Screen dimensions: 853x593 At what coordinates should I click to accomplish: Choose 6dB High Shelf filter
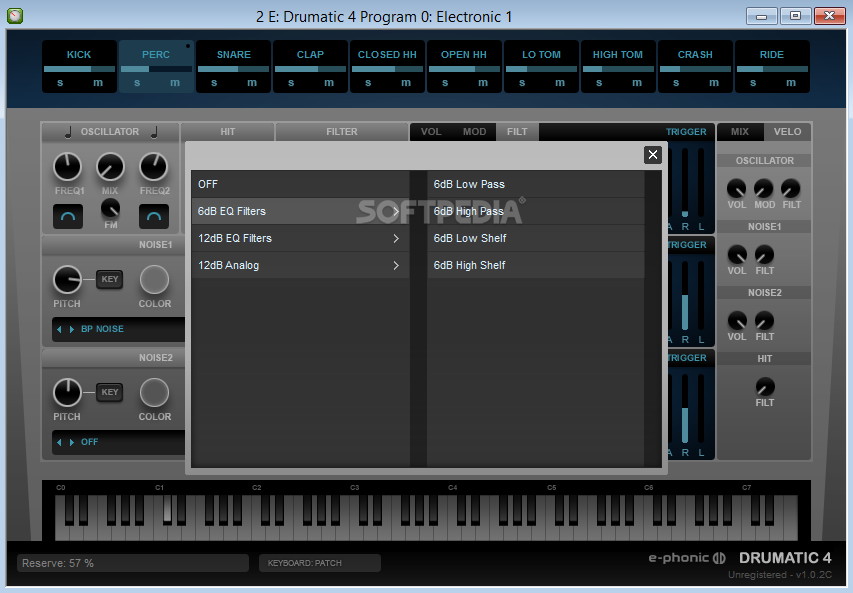pos(536,265)
